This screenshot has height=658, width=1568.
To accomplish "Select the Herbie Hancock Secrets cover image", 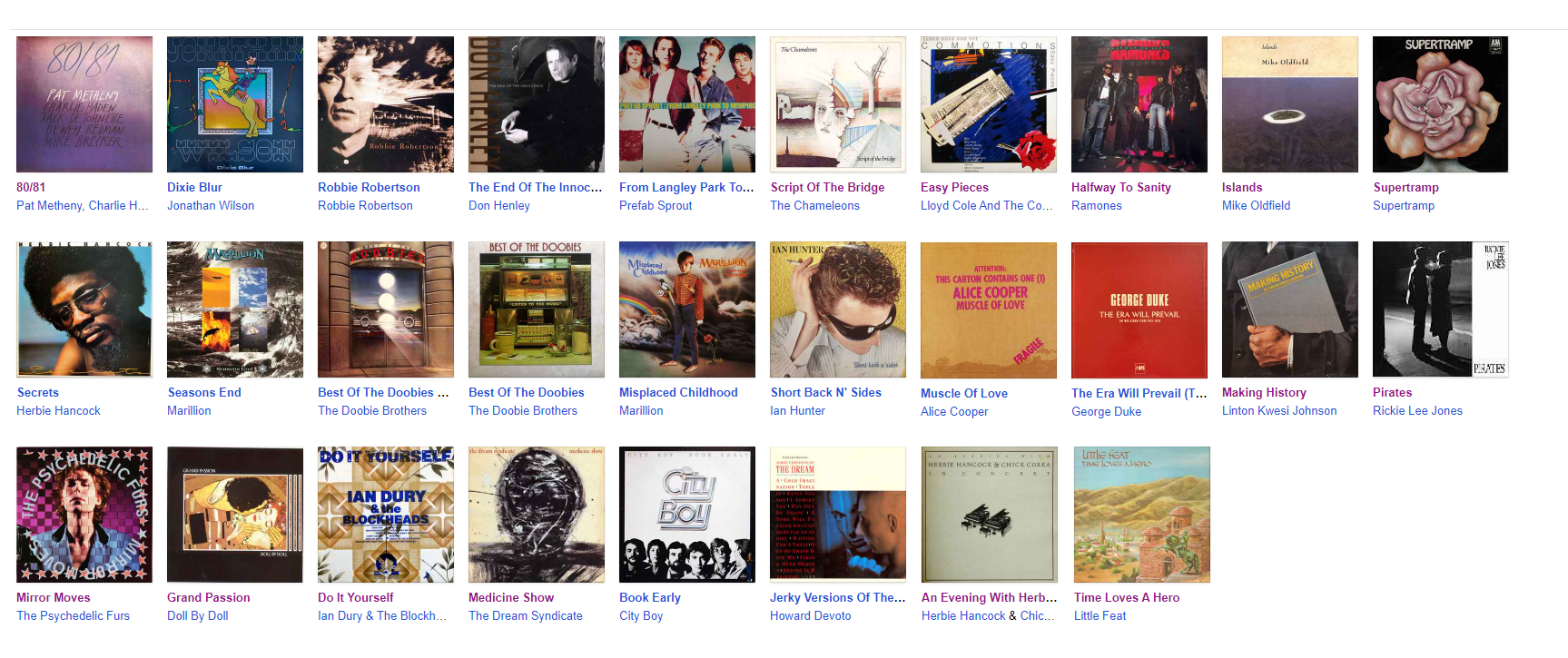I will tap(84, 309).
